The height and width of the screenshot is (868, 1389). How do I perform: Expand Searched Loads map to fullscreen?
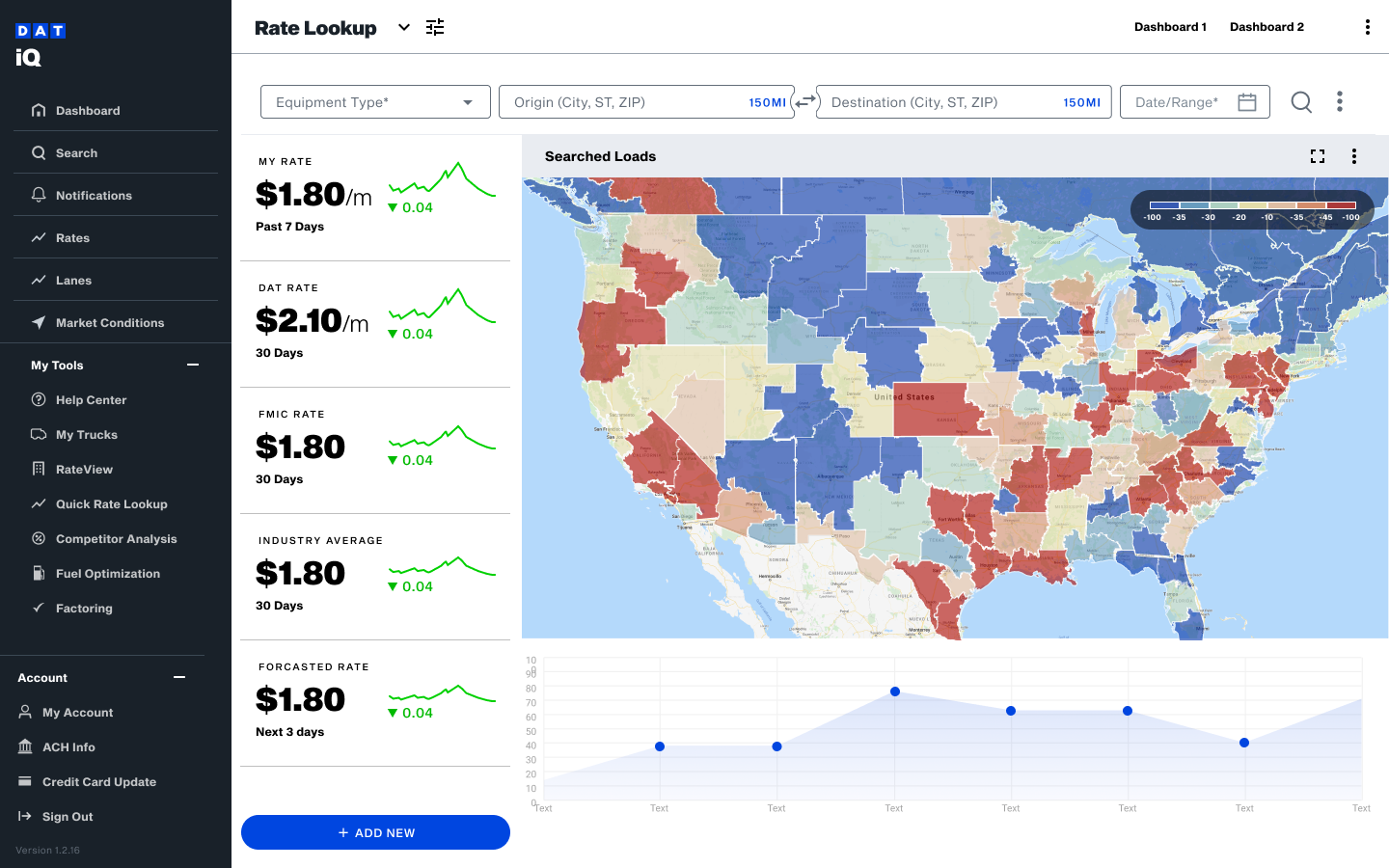(x=1318, y=156)
